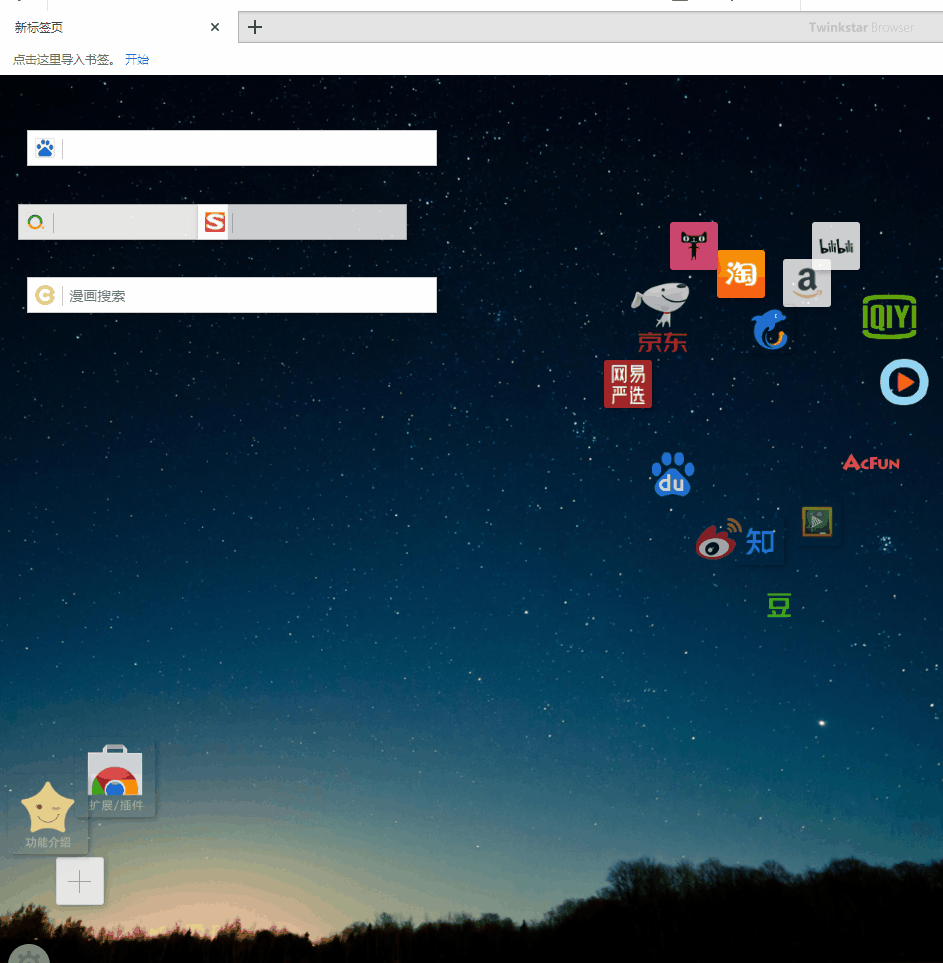The image size is (943, 963).
Task: Click the manga search 'C' icon
Action: coord(45,295)
